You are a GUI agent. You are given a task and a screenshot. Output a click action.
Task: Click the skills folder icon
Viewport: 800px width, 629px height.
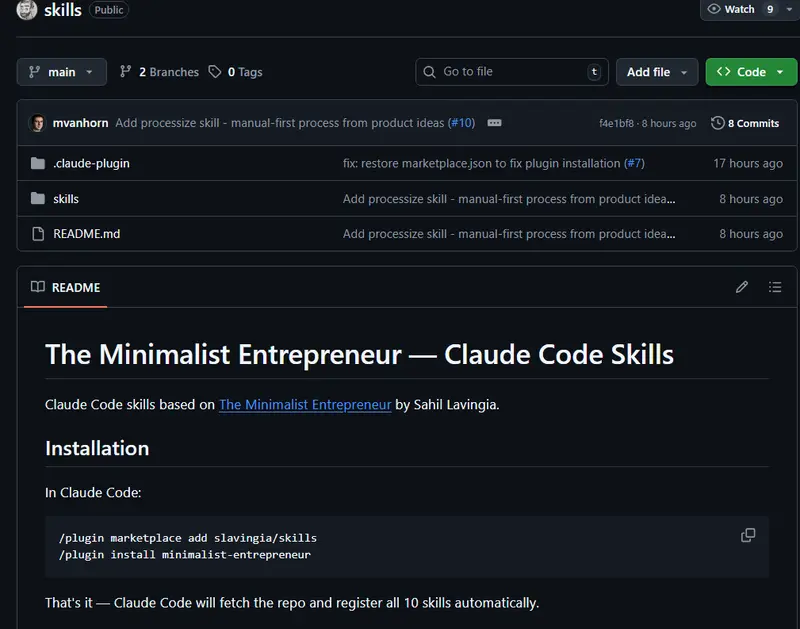pos(38,199)
